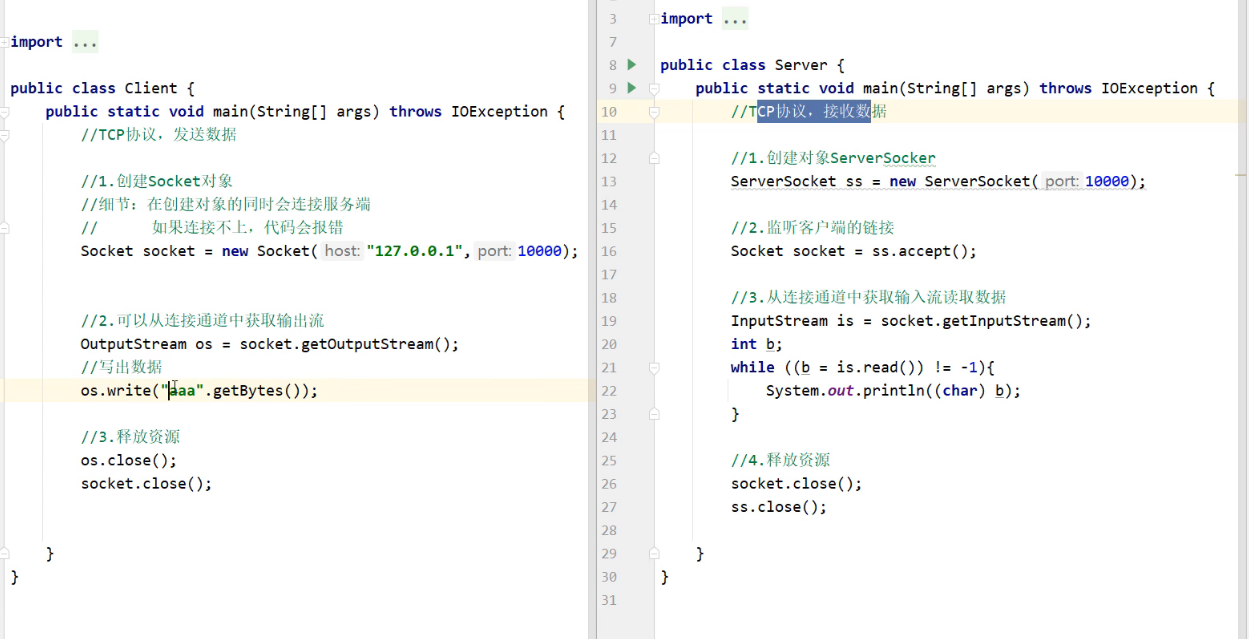Click comment '//TCP协议，发送数据' in Client
The image size is (1249, 639).
[x=159, y=135]
